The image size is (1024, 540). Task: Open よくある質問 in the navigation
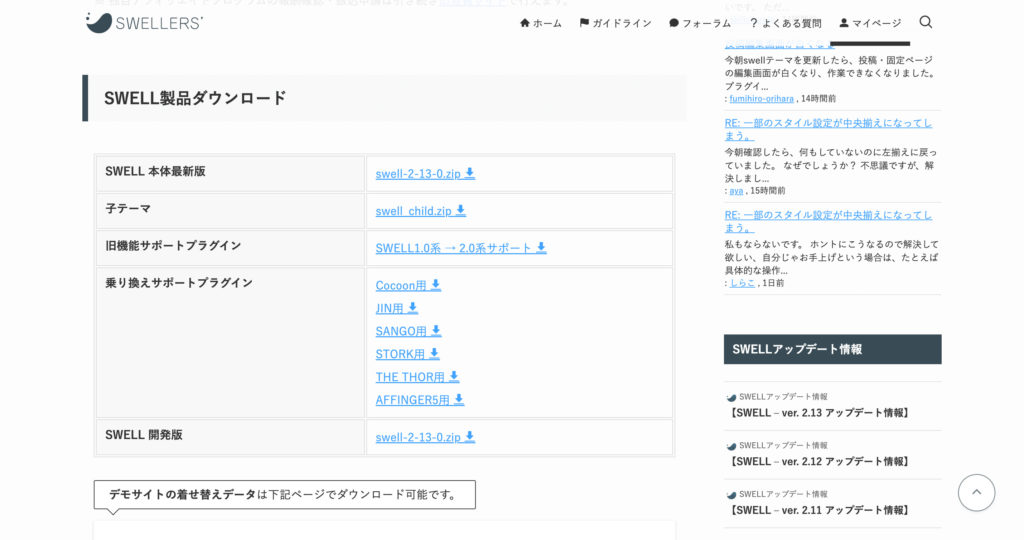click(x=785, y=23)
